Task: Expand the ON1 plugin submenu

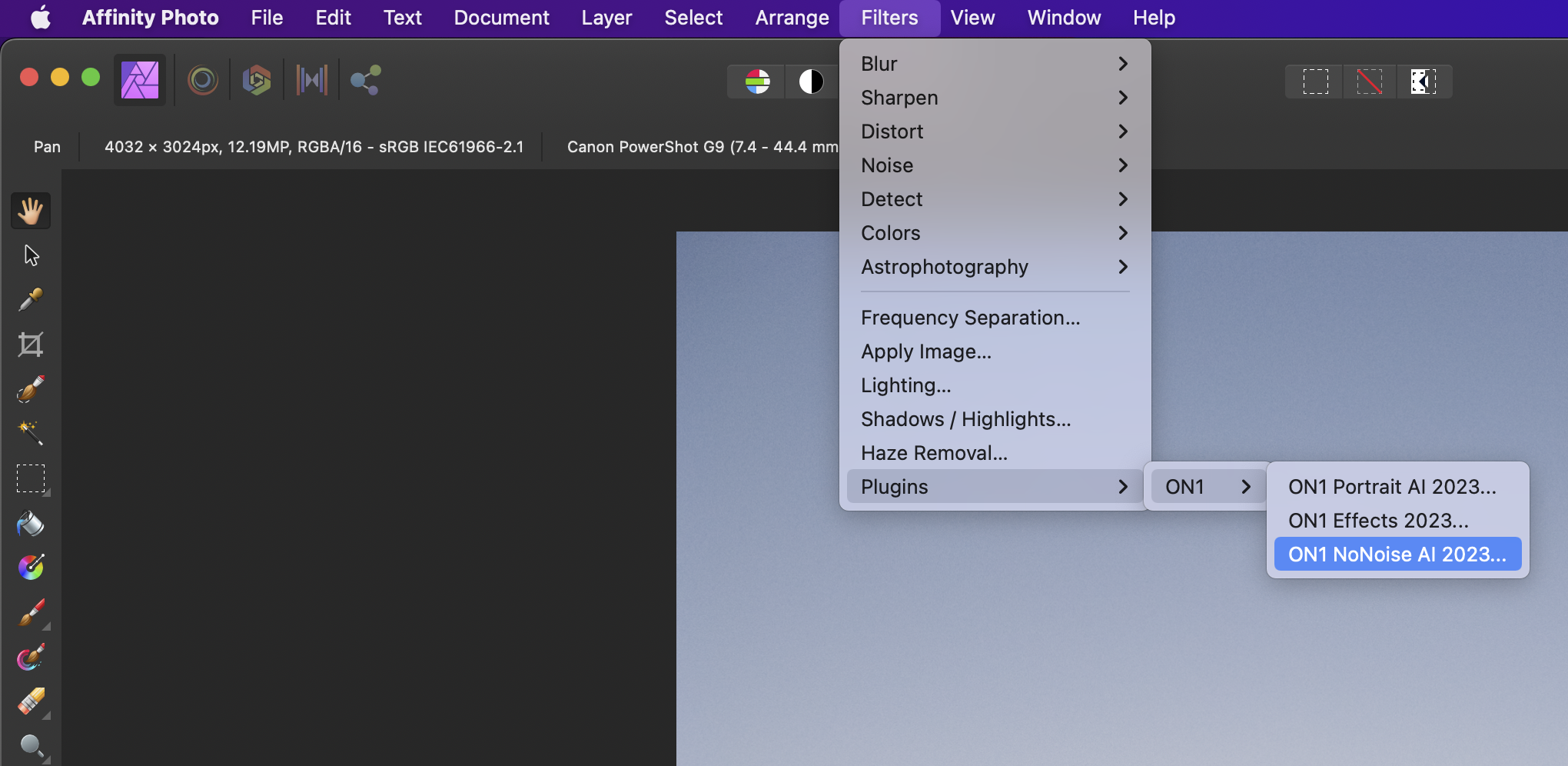Action: [x=1208, y=487]
